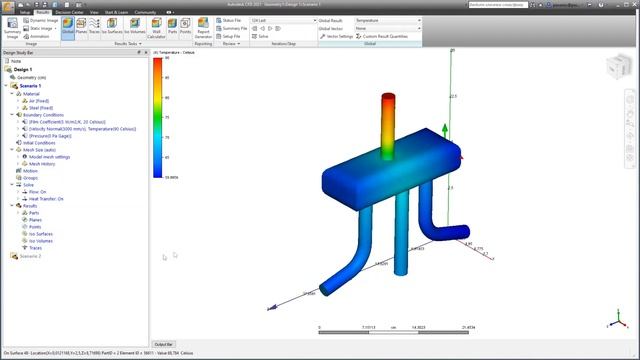640x360 pixels.
Task: Switch to the Results ribbon tab
Action: coord(42,13)
